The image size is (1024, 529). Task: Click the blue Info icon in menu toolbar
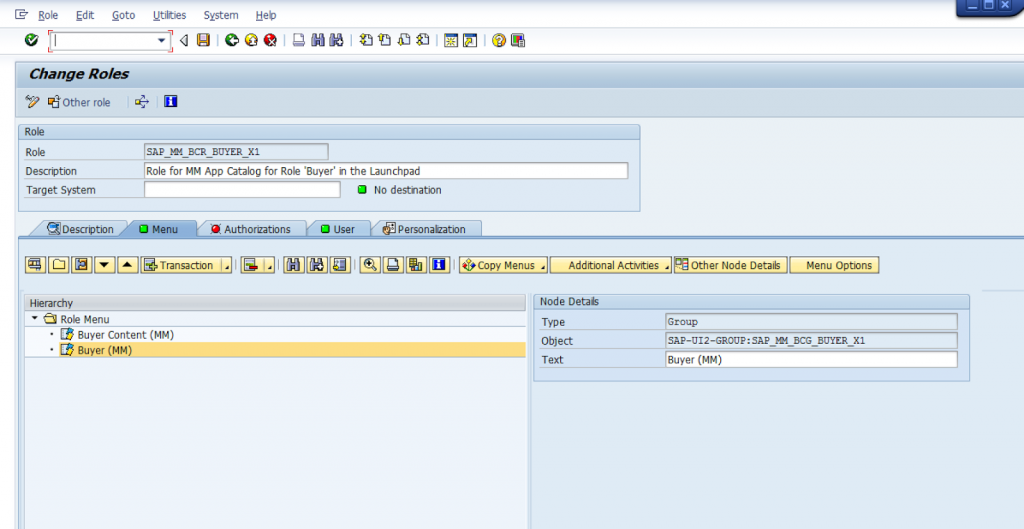440,265
